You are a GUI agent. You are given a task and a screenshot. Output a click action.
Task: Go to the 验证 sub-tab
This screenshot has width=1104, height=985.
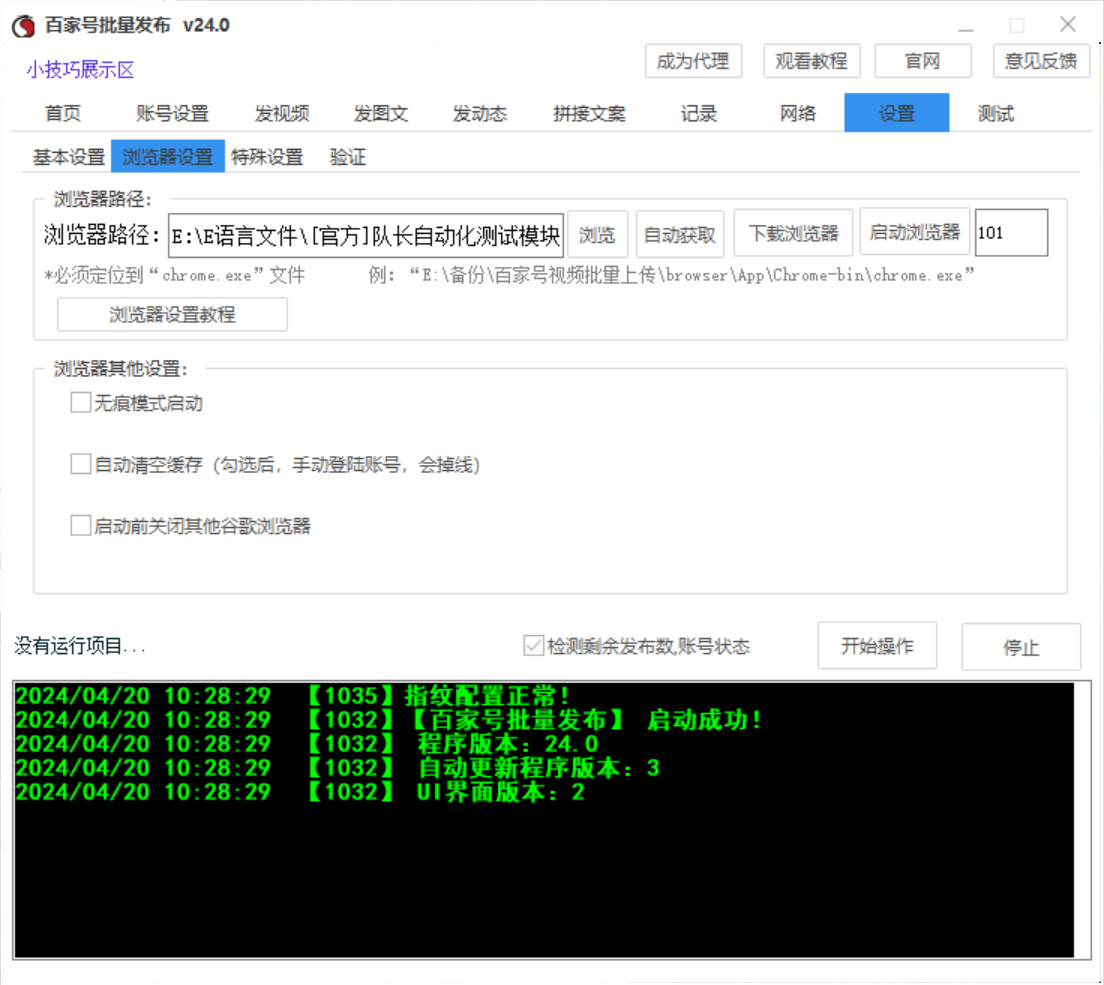pos(347,156)
